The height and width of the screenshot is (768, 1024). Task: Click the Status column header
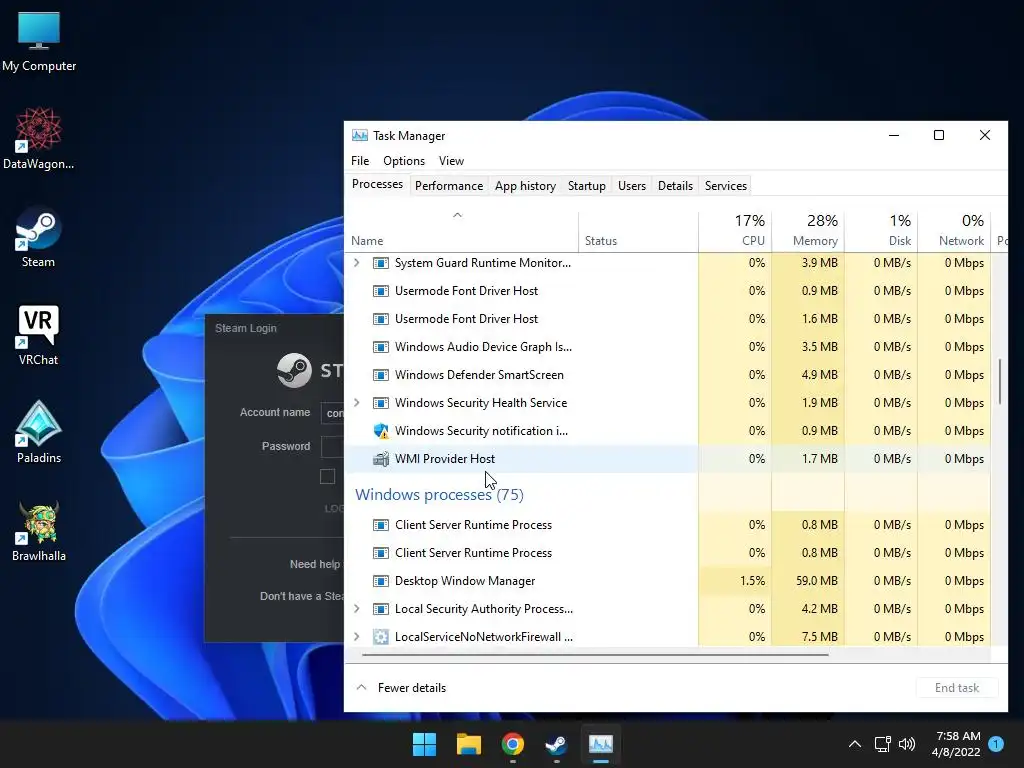click(638, 231)
